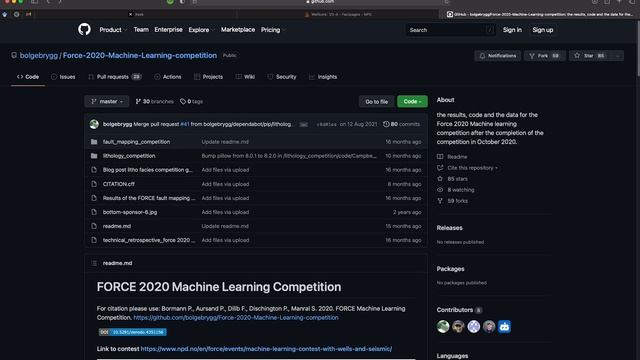Screen dimensions: 640x360
Task: Click Go to file button
Action: [x=376, y=101]
